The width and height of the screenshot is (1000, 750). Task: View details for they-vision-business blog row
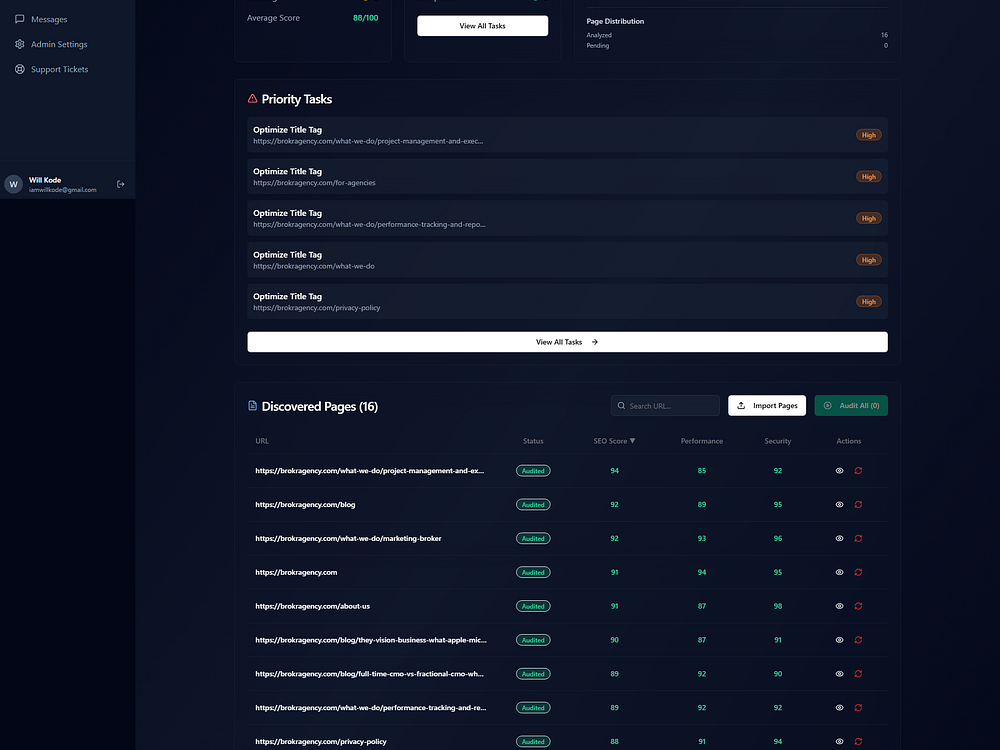(839, 640)
